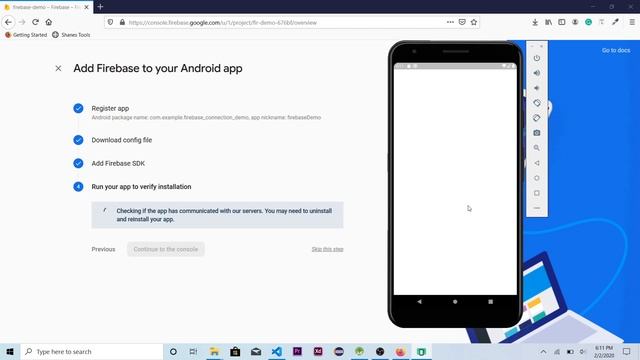Open Mail app from taskbar
The image size is (640, 360).
pyautogui.click(x=256, y=351)
